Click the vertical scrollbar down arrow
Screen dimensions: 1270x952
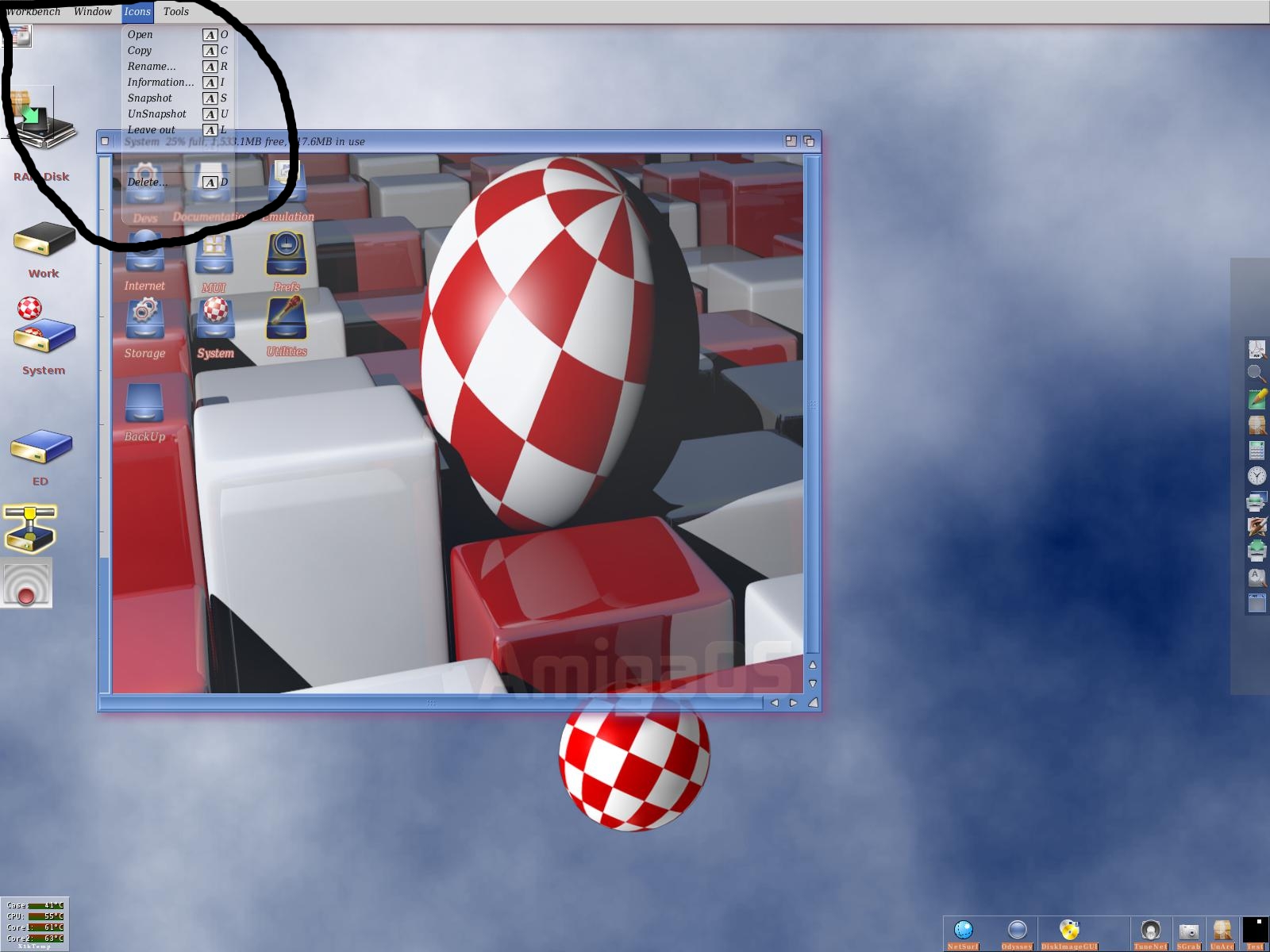(x=812, y=683)
